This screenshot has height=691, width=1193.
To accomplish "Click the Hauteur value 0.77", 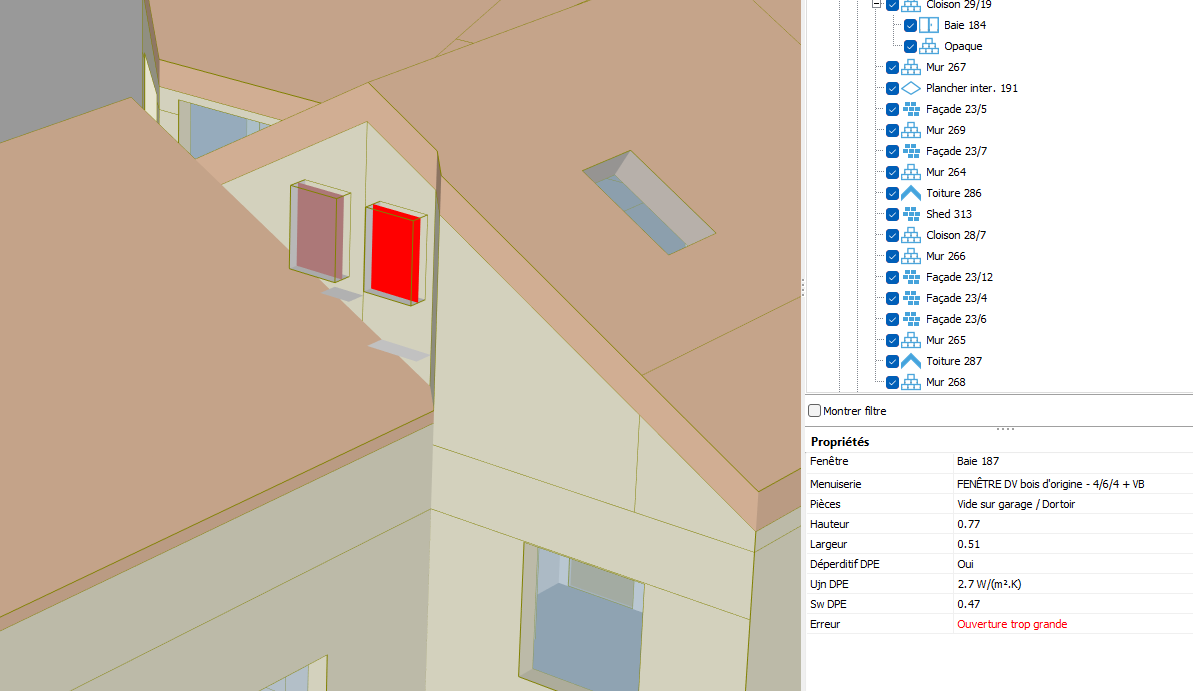I will (968, 524).
